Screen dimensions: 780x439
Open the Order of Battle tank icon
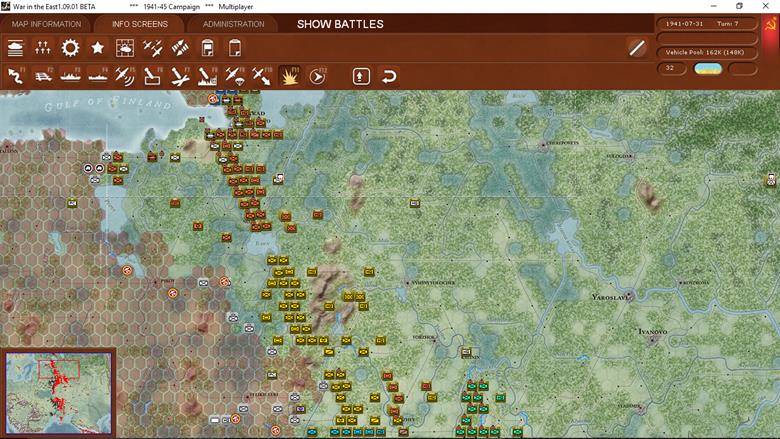pyautogui.click(x=15, y=48)
